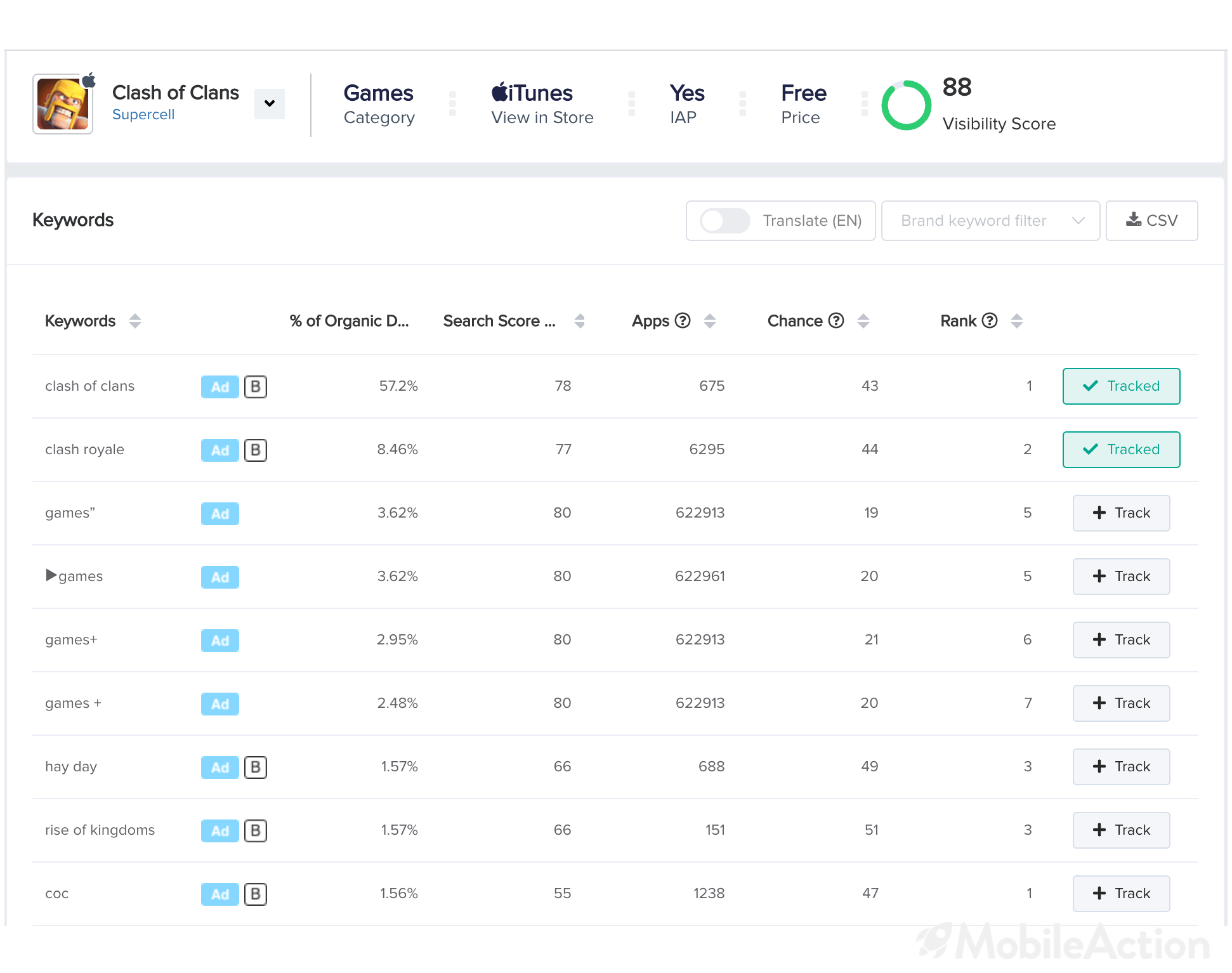Untrack the clash of clans keyword
Viewport: 1232px width, 973px height.
pos(1121,386)
